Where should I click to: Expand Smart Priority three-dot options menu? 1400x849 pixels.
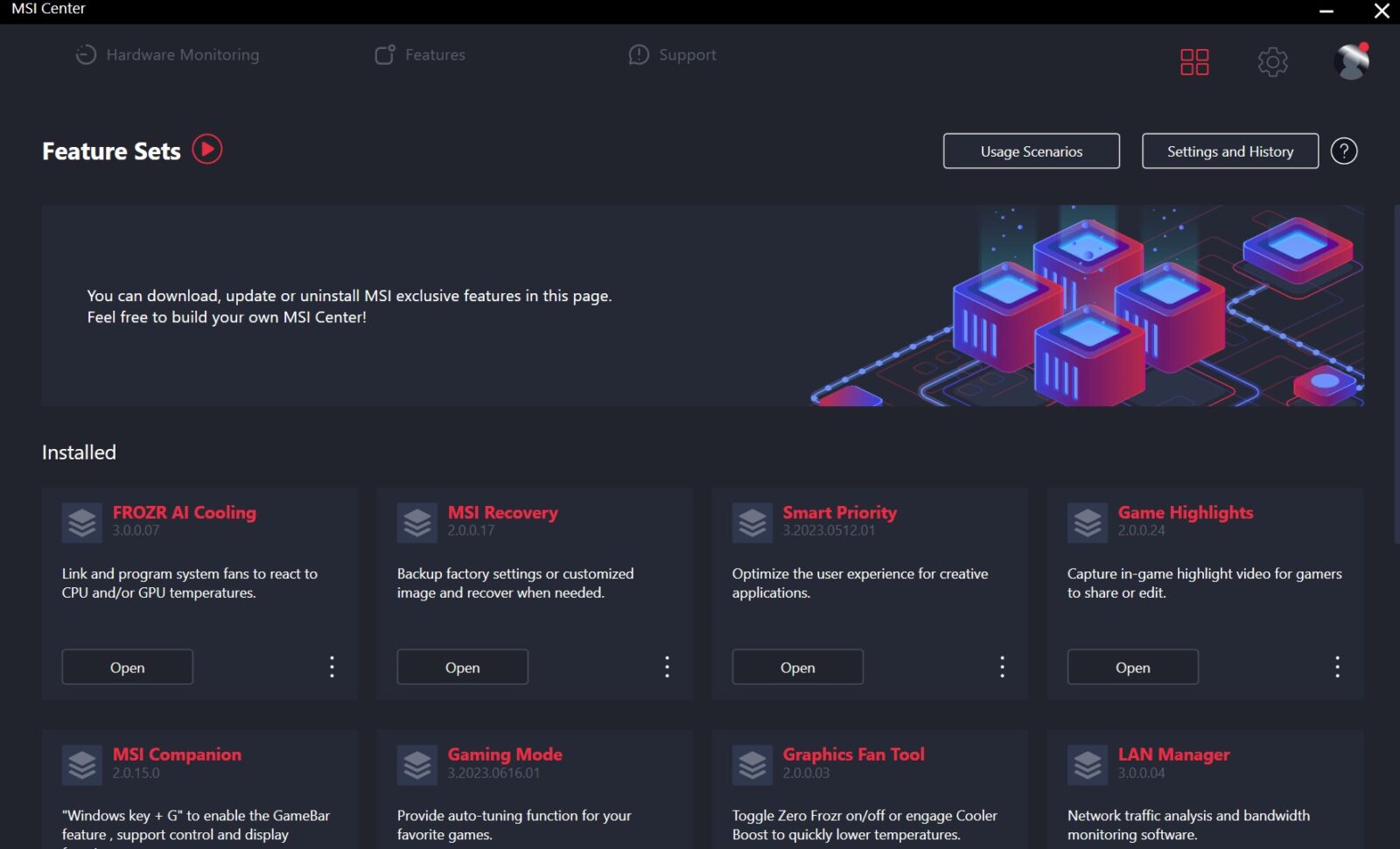[1002, 667]
